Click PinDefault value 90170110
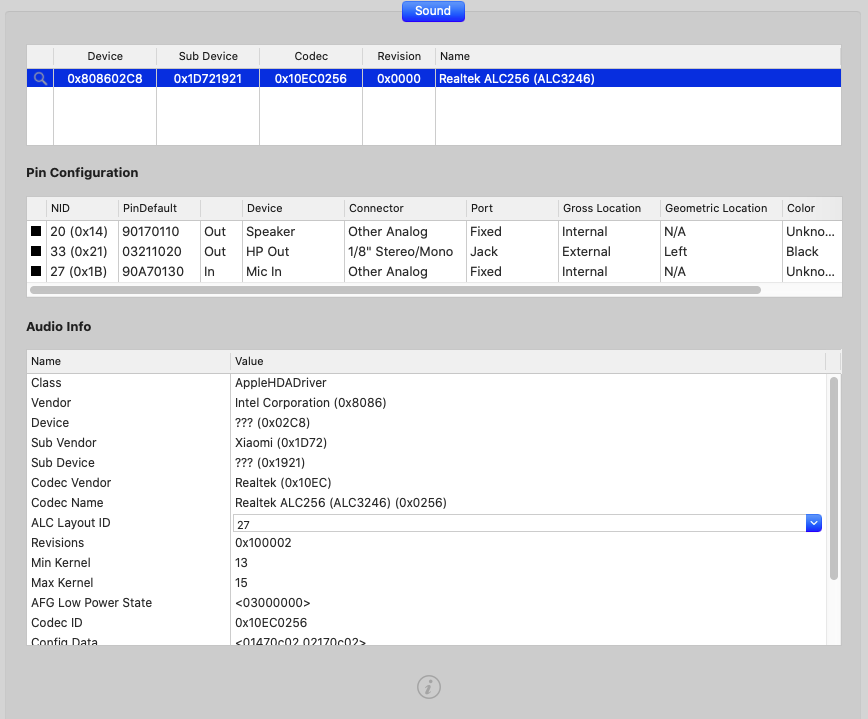This screenshot has height=719, width=868. 151,231
